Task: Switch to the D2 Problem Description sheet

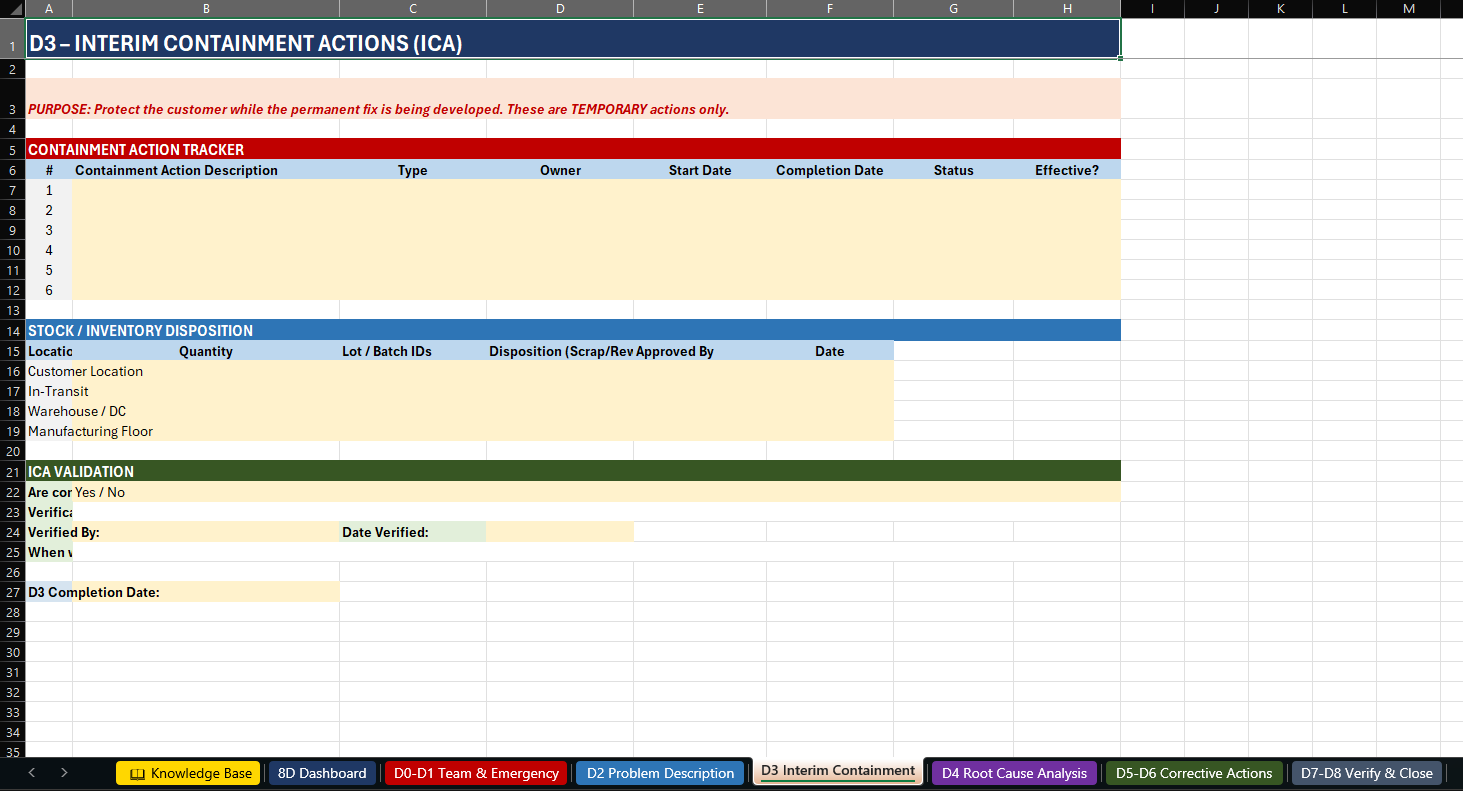Action: pos(660,773)
